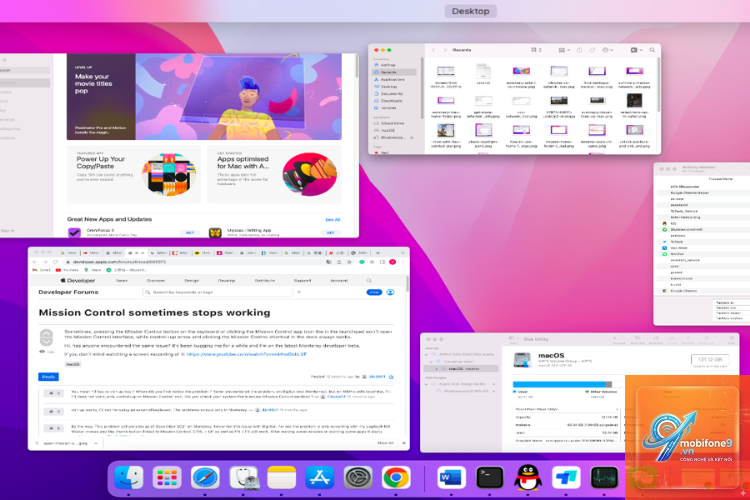Collapse the APPLE SSD tree in Disk Utility
Screen dimensions: 750x500
(x=426, y=355)
